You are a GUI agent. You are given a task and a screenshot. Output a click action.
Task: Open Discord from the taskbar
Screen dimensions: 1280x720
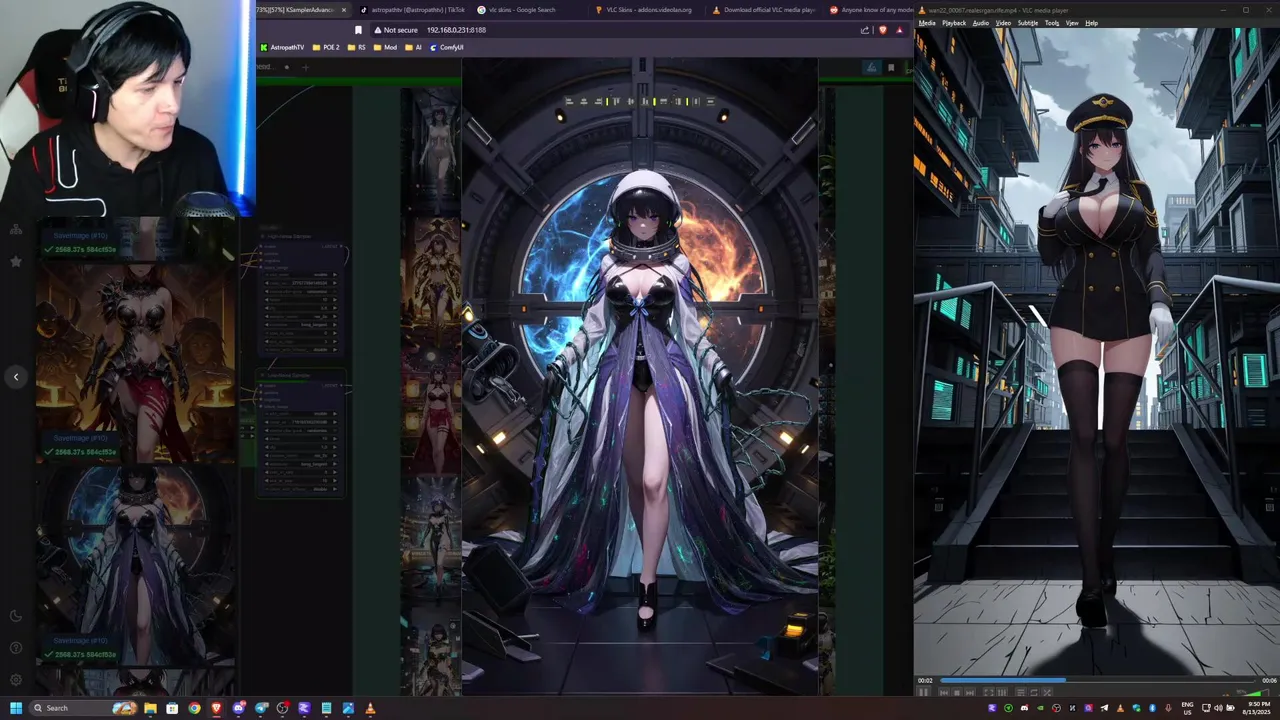[x=238, y=708]
